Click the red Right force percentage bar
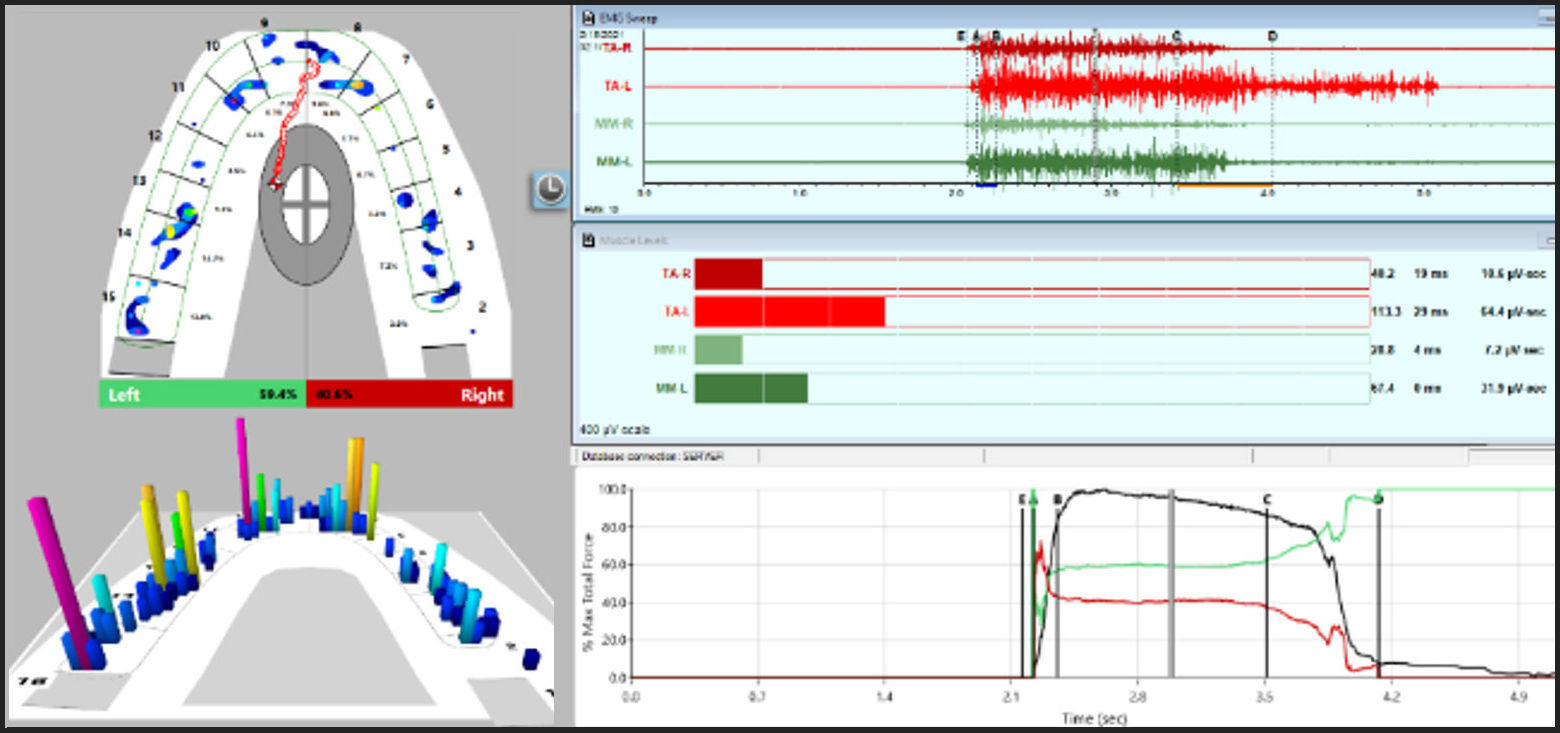This screenshot has height=733, width=1560. point(410,394)
